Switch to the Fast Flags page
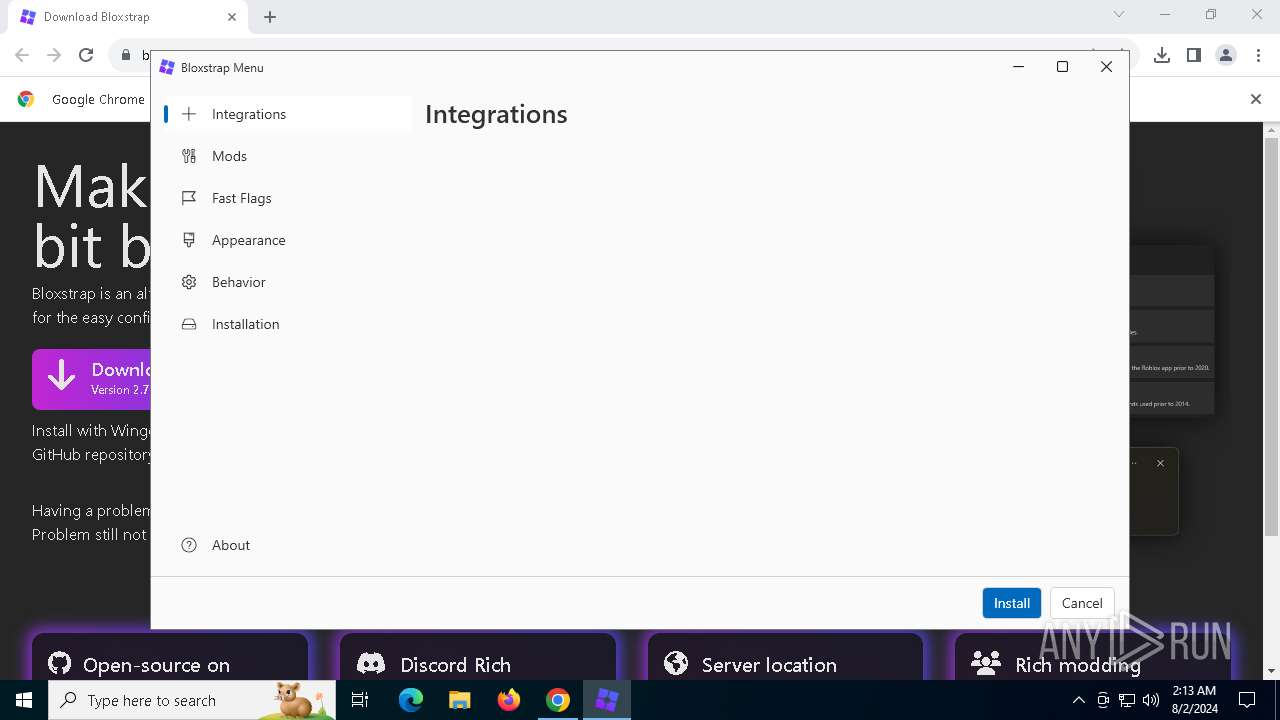 [287, 198]
